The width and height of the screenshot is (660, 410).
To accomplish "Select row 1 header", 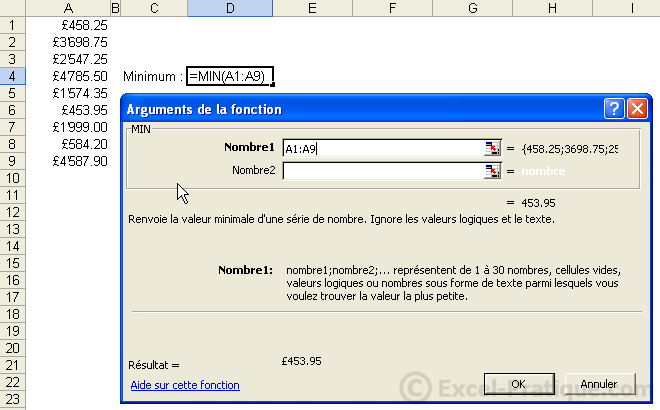I will pyautogui.click(x=12, y=25).
